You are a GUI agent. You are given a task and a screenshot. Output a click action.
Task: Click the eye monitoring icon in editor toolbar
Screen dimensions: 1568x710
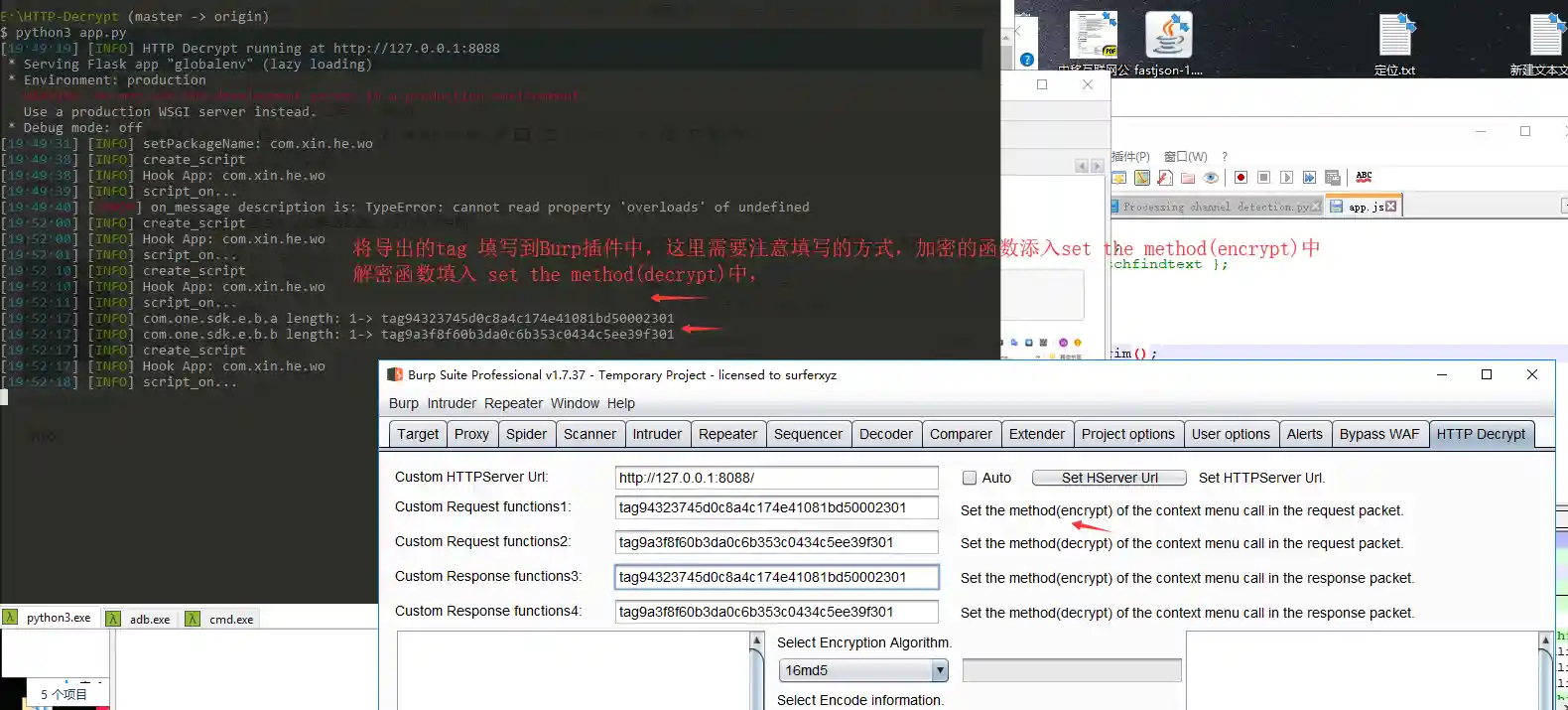click(x=1211, y=178)
